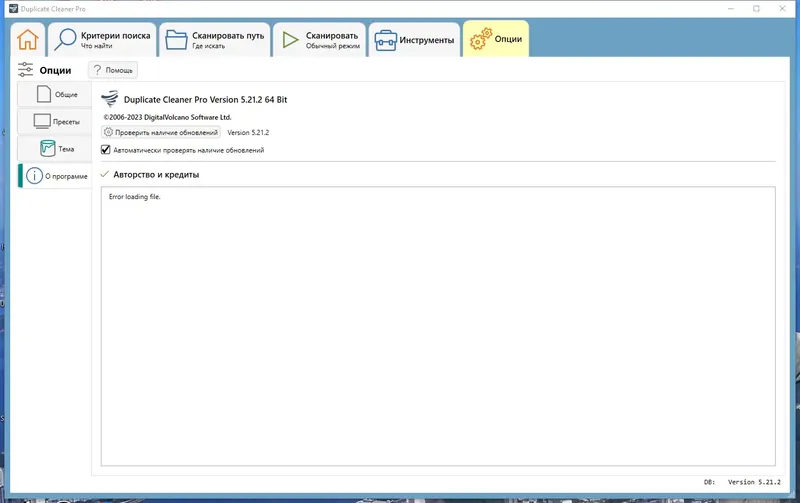Click the magnifier icon in Критерии поиска
Viewport: 800px width, 503px height.
[x=65, y=39]
